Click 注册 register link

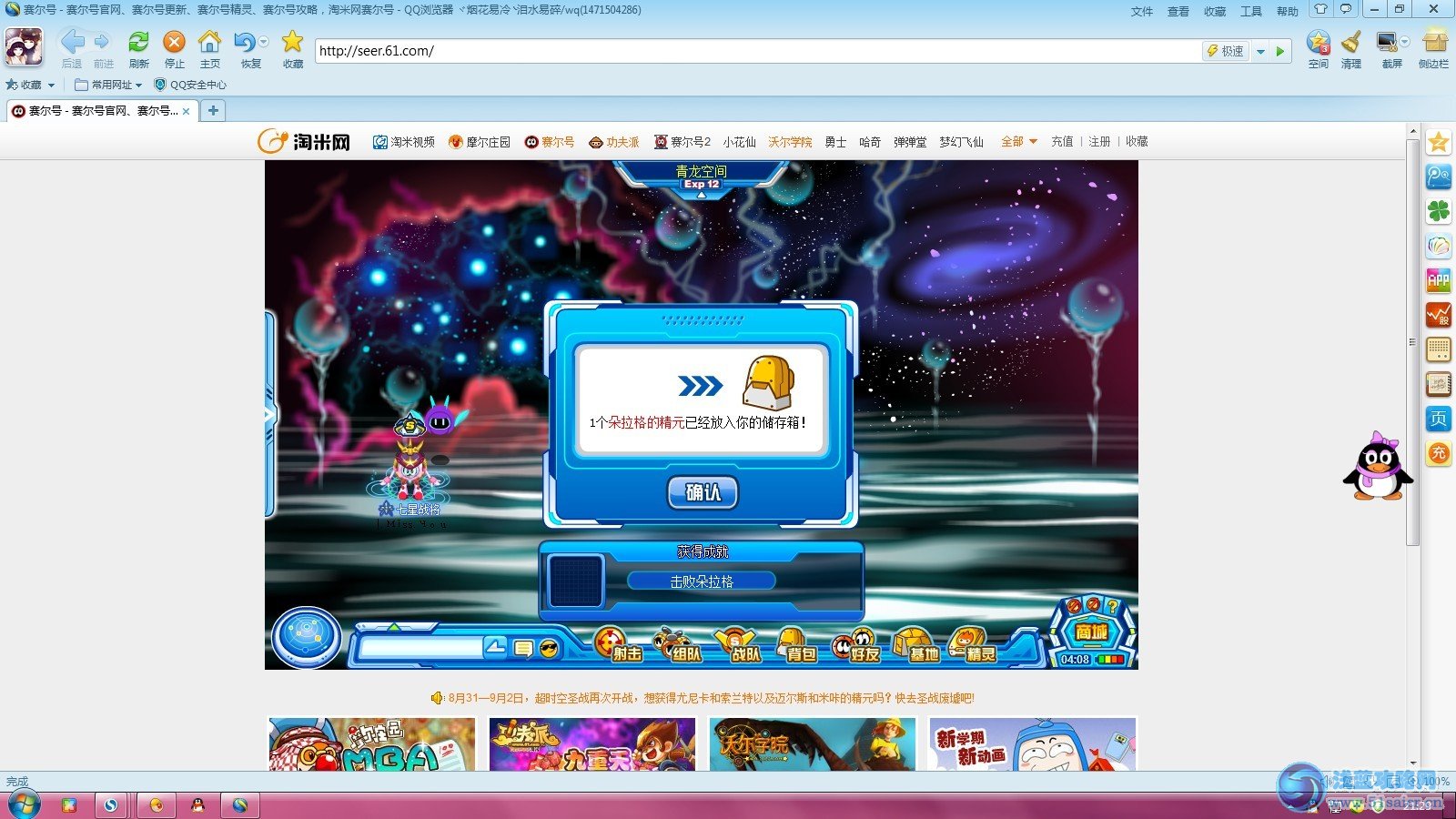1099,141
